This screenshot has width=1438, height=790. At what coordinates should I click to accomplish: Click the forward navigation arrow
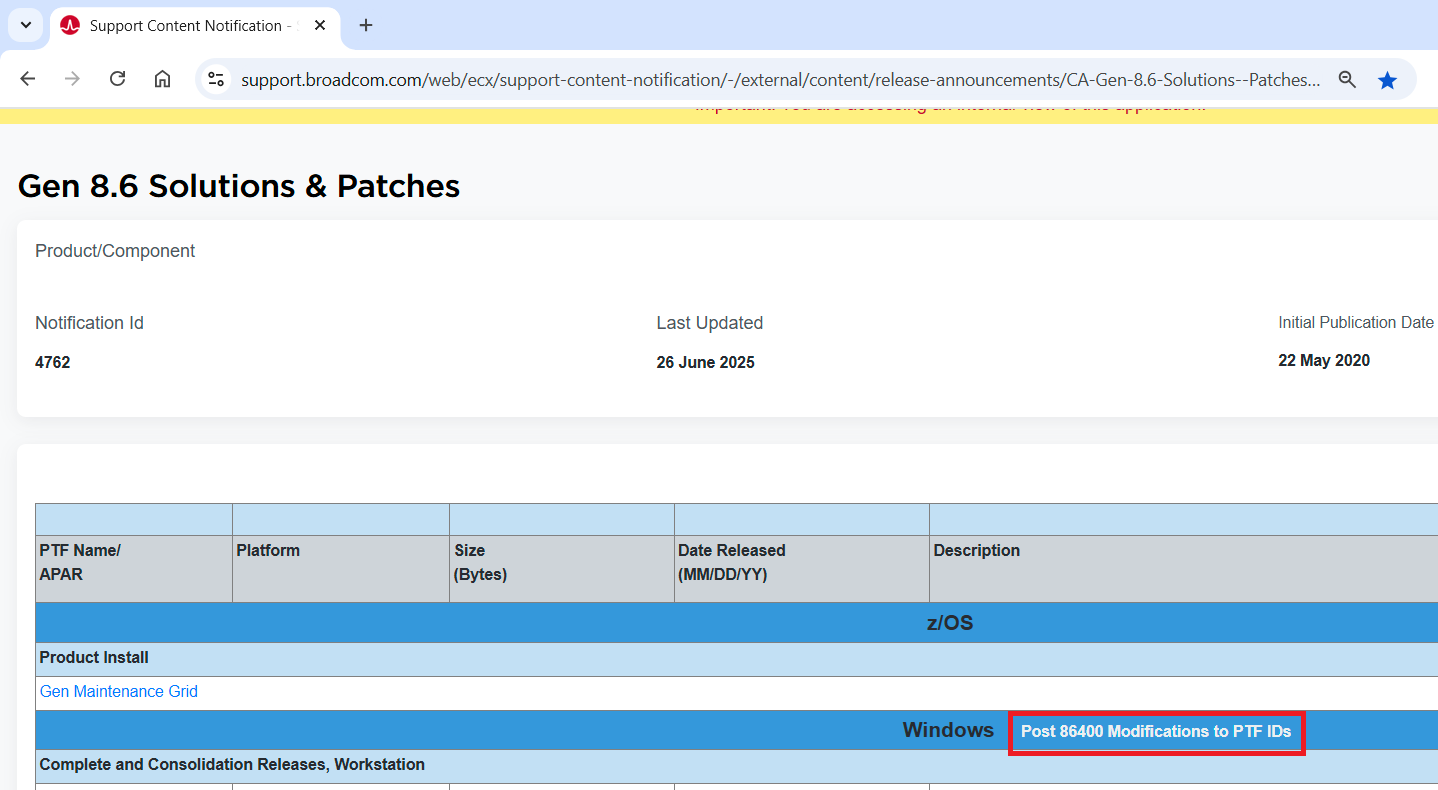tap(72, 79)
